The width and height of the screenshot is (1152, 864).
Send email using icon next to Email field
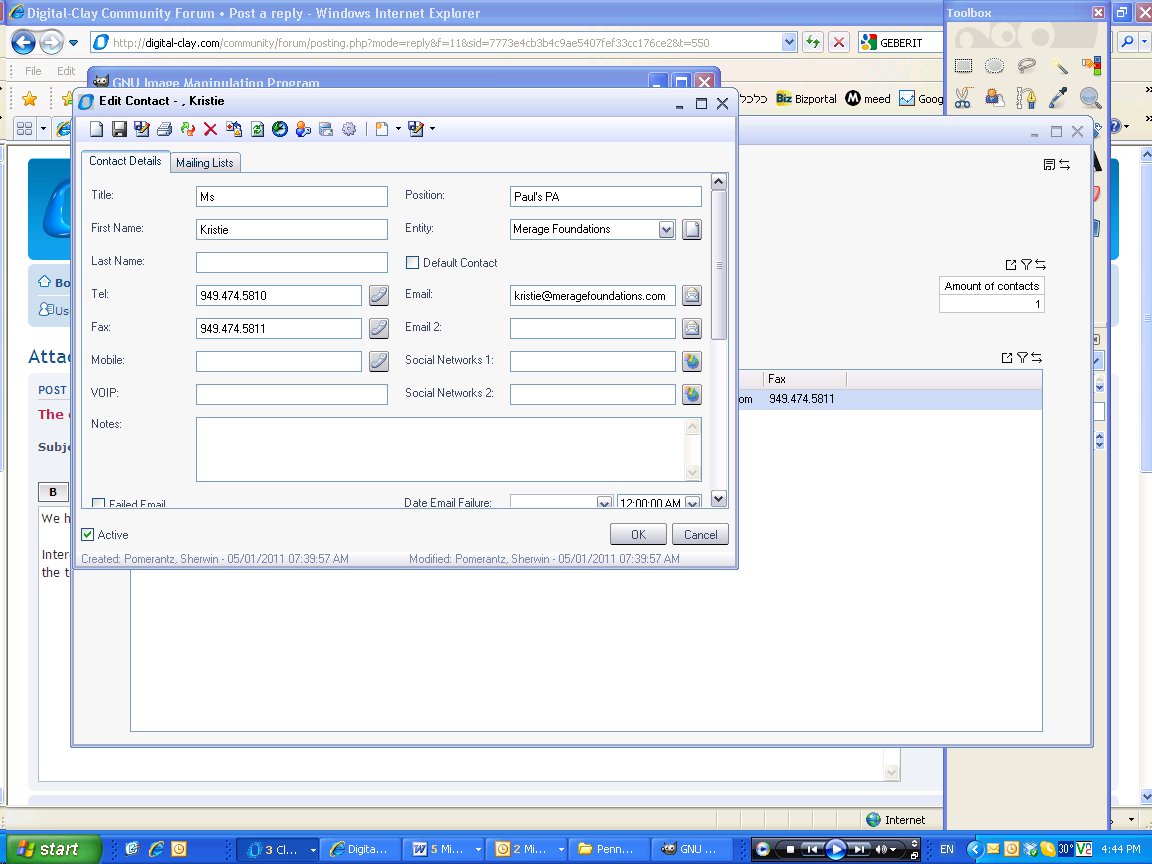(691, 295)
